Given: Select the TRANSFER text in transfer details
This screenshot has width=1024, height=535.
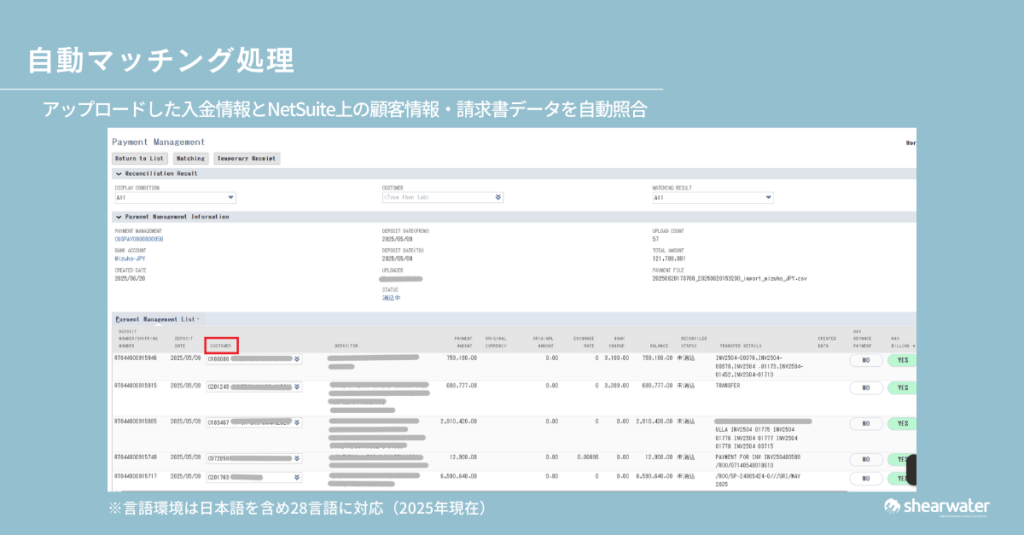Looking at the screenshot, I should pyautogui.click(x=728, y=385).
